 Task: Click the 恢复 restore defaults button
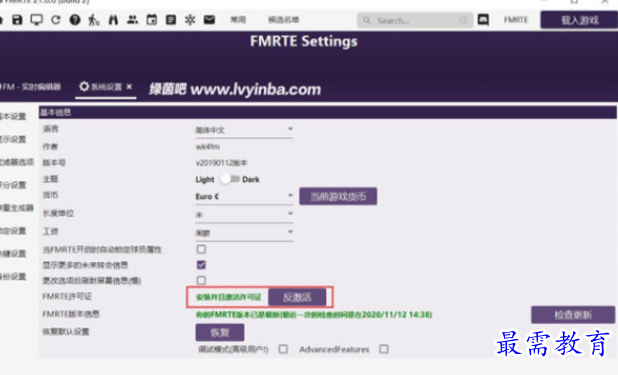pos(220,332)
